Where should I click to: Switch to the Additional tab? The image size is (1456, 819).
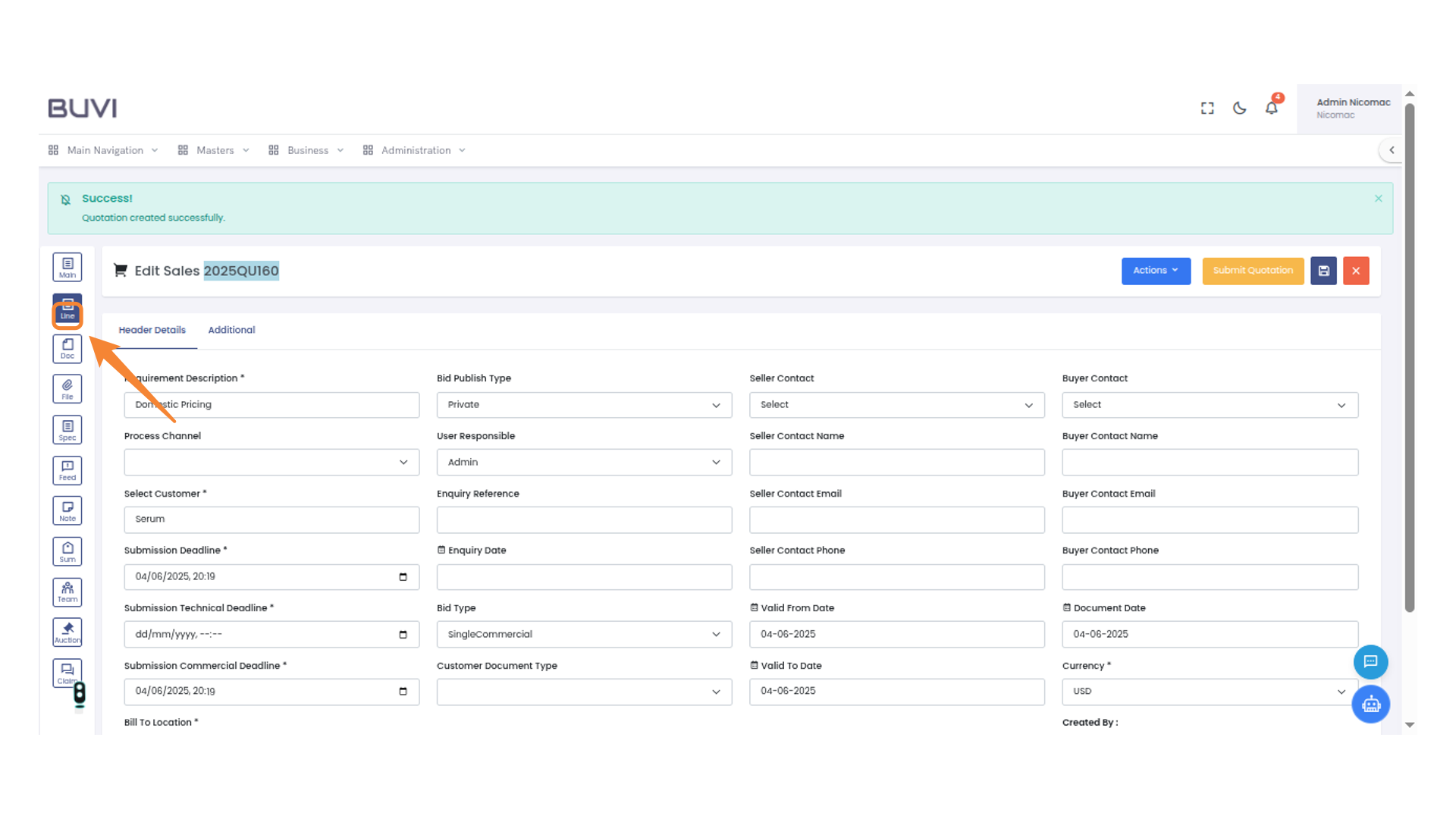click(231, 330)
